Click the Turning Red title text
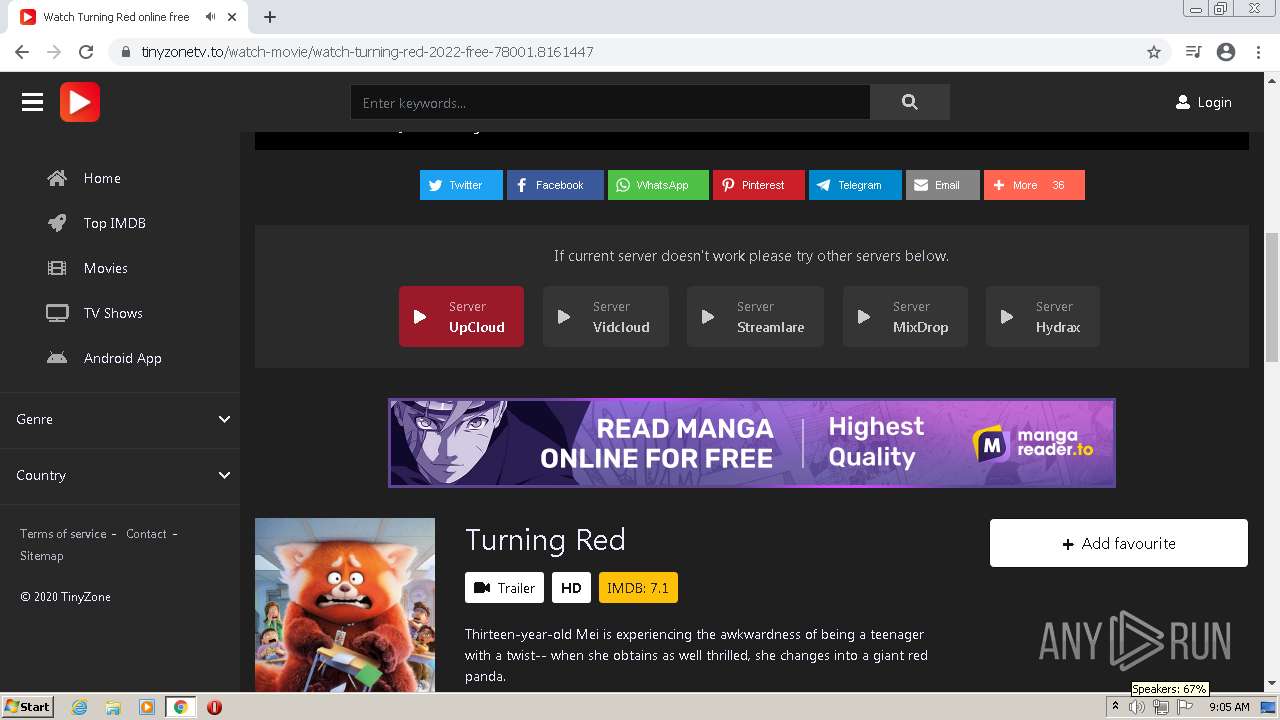Image resolution: width=1280 pixels, height=720 pixels. click(x=545, y=540)
